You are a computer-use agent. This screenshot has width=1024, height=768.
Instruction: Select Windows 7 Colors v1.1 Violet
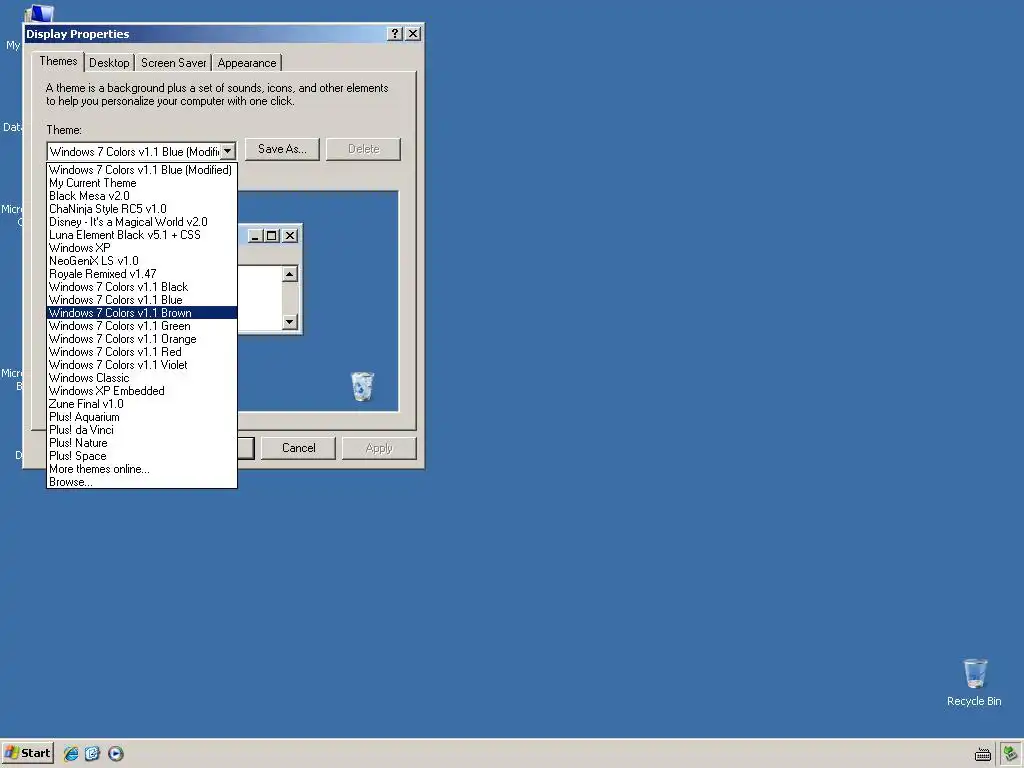click(142, 365)
